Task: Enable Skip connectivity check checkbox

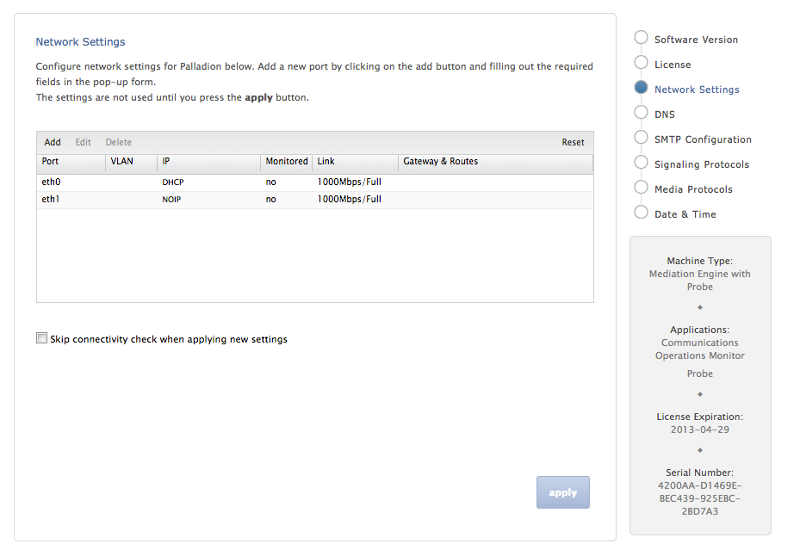Action: point(42,339)
